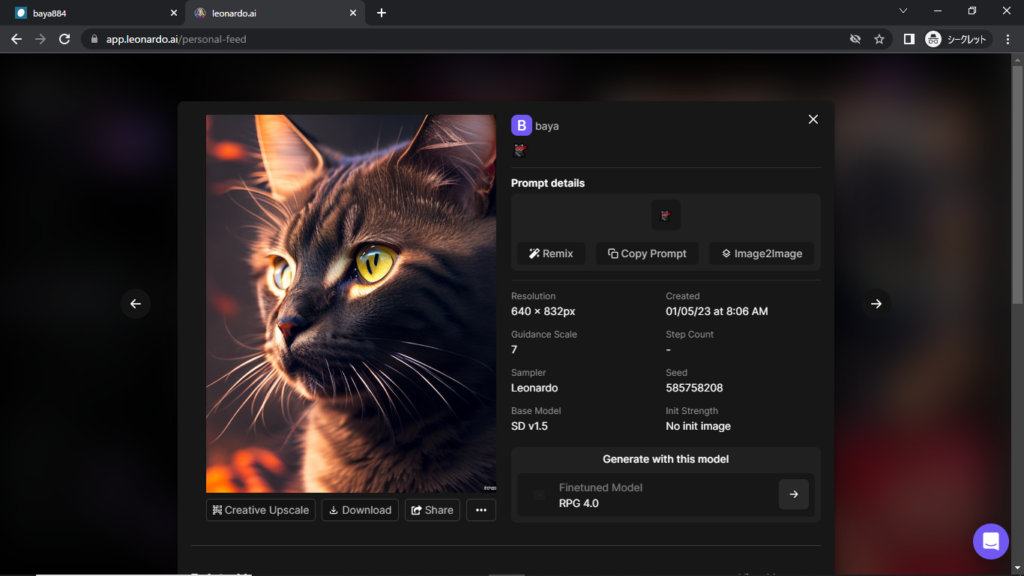Viewport: 1024px width, 576px height.
Task: Share the generated image
Action: coord(432,510)
